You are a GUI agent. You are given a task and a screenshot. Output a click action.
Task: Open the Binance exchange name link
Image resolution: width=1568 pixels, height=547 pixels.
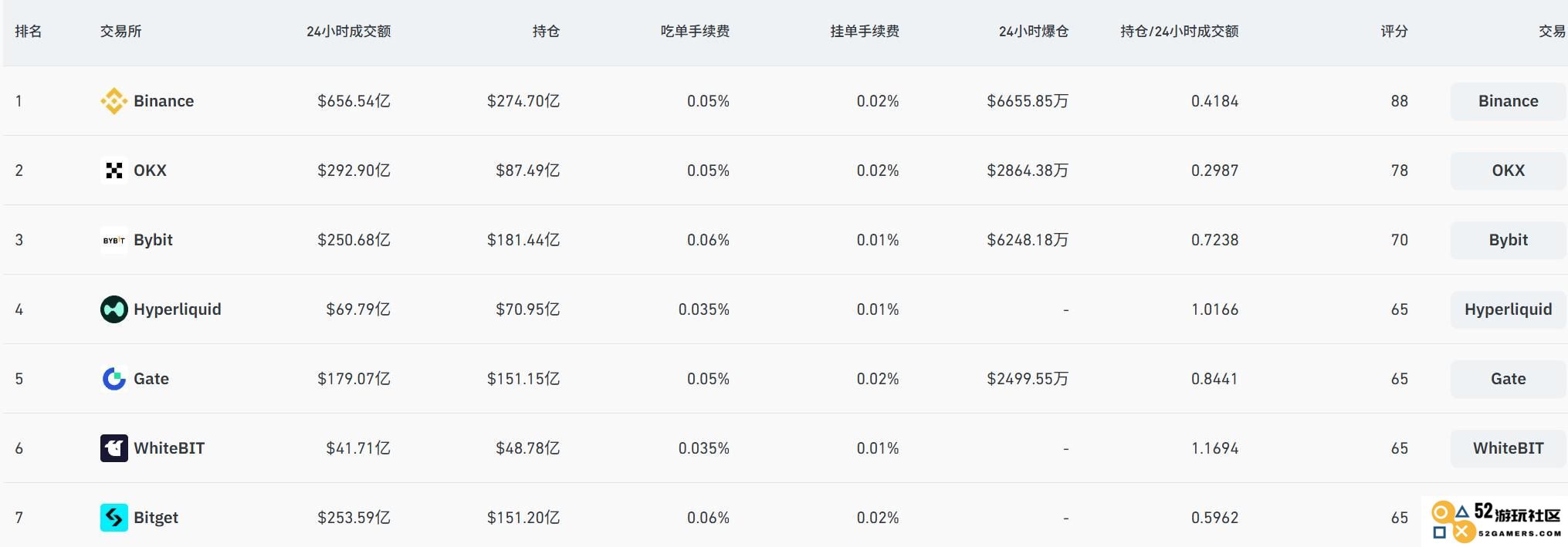164,101
